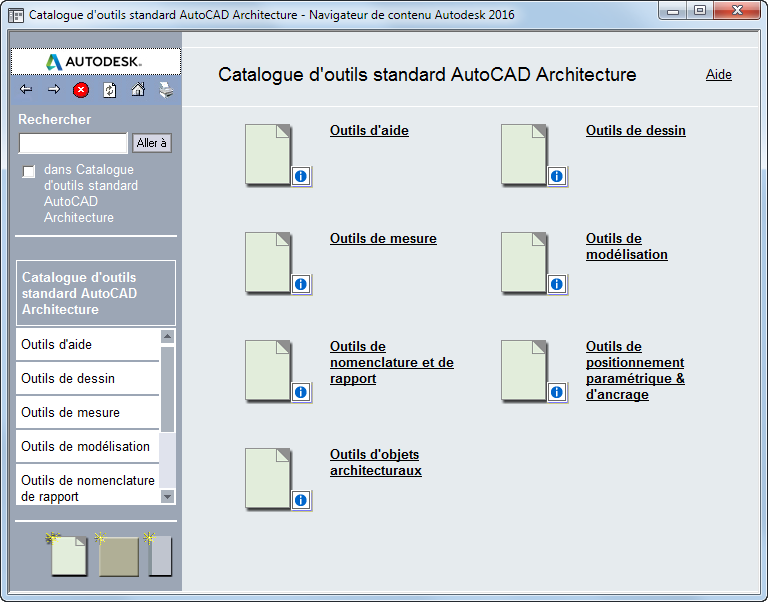Select Outils de modélisation in sidebar list

point(87,446)
